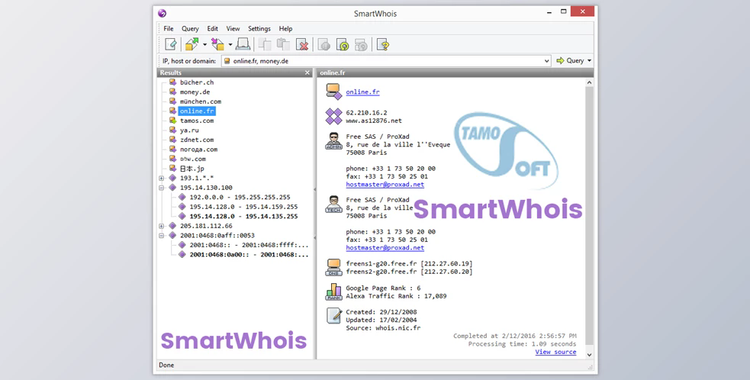Click the greyed-out Copy toolbar icon
The image size is (750, 380).
265,45
